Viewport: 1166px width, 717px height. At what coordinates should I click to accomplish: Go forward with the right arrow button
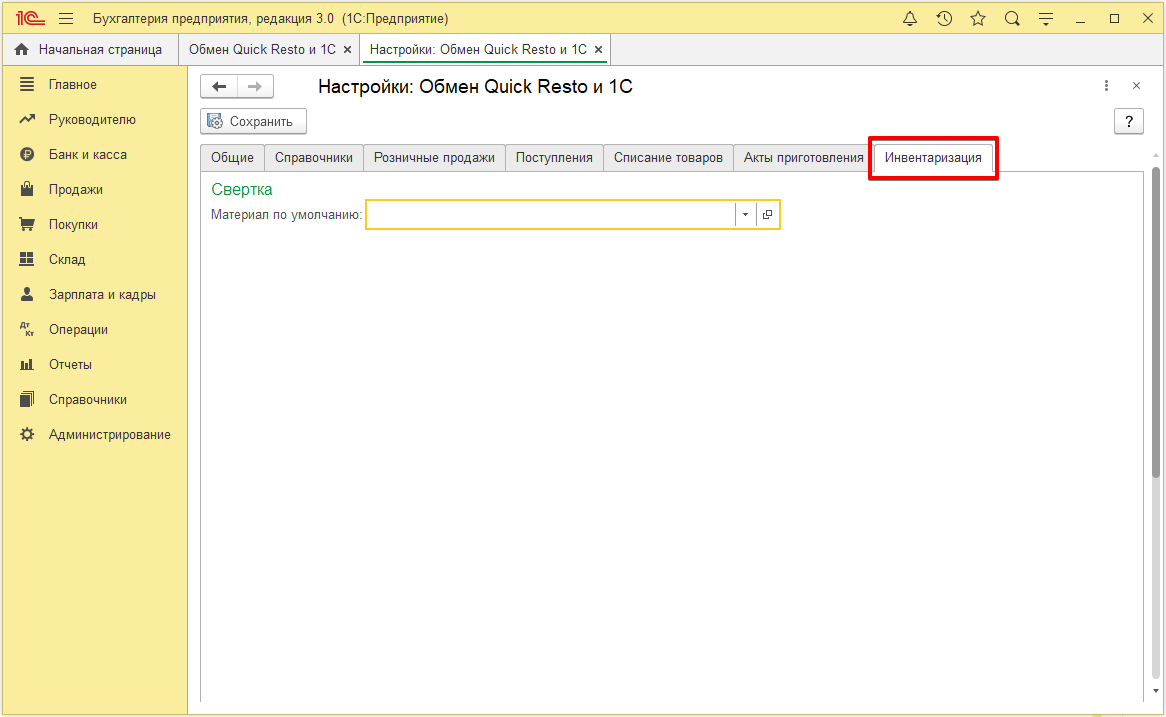coord(255,86)
